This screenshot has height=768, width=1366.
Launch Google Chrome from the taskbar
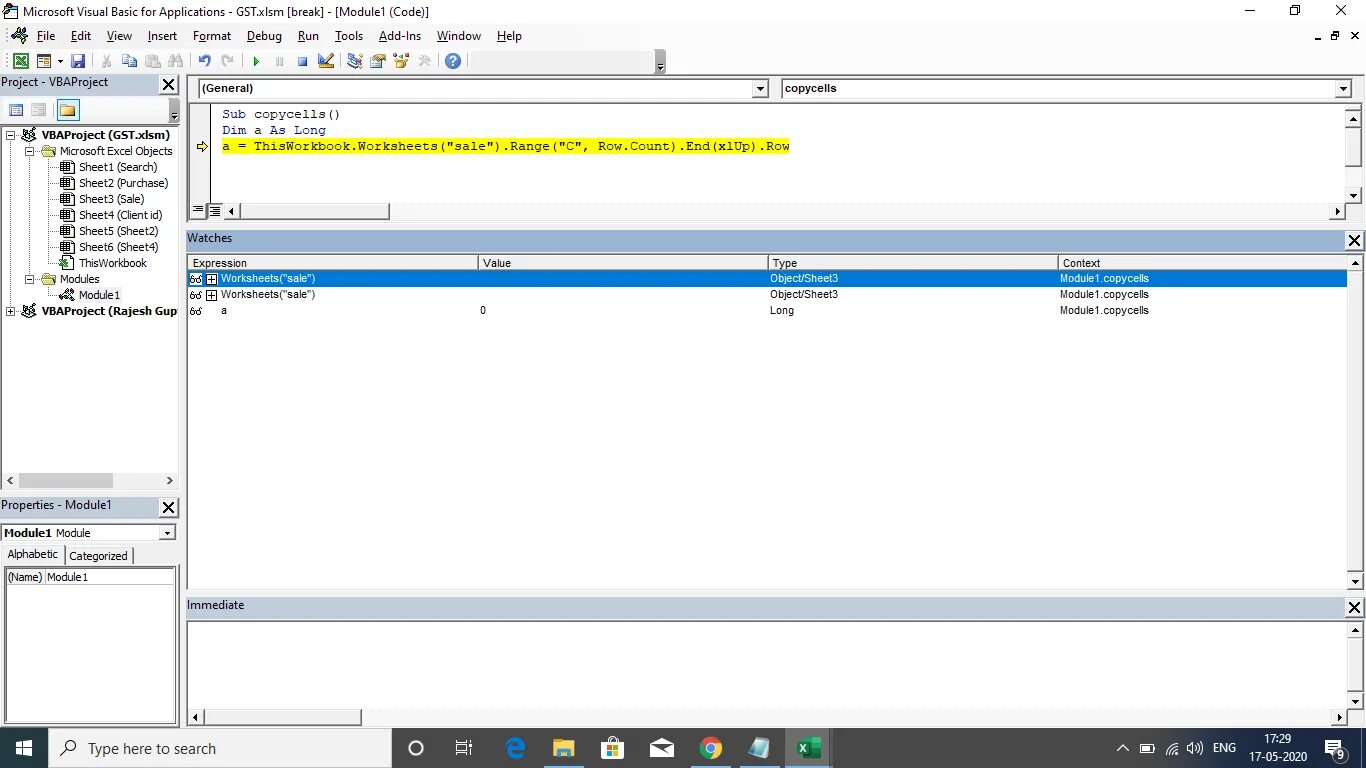coord(711,748)
